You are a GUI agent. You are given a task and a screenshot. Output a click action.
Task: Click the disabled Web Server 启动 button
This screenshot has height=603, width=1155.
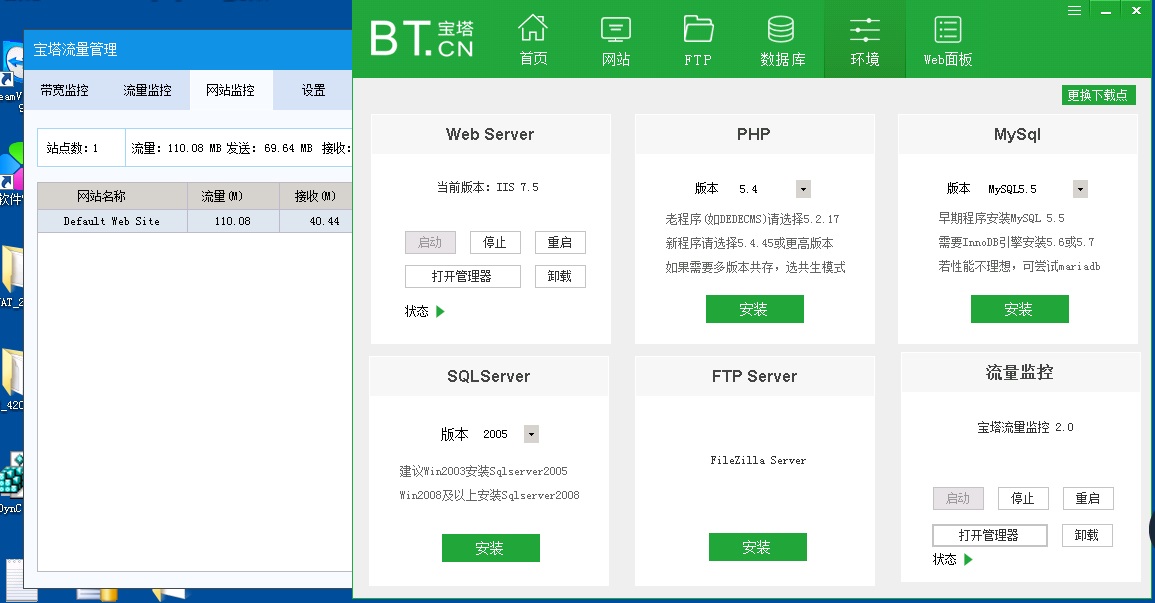[430, 242]
